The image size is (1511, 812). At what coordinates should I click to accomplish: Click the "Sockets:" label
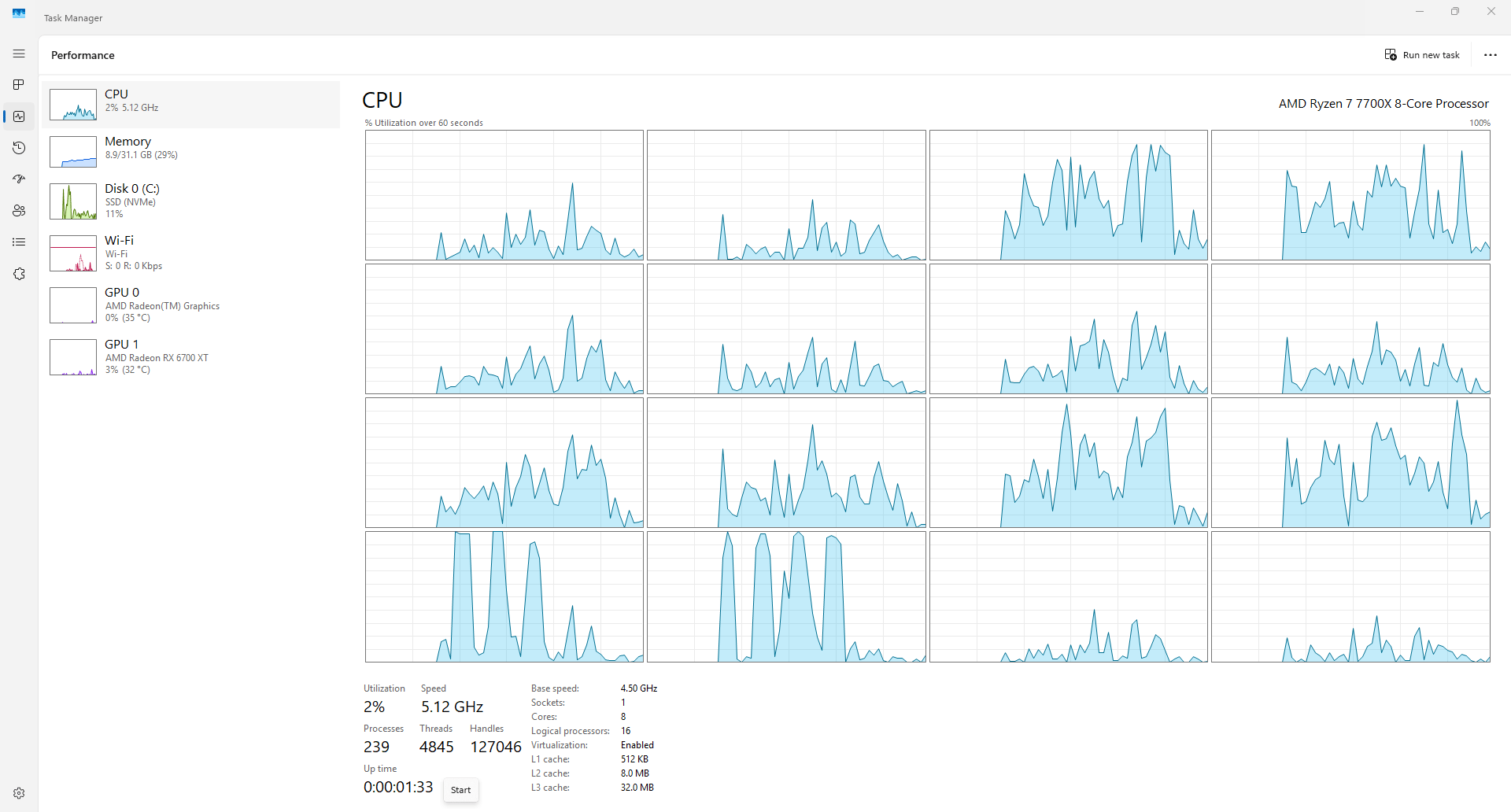tap(548, 703)
